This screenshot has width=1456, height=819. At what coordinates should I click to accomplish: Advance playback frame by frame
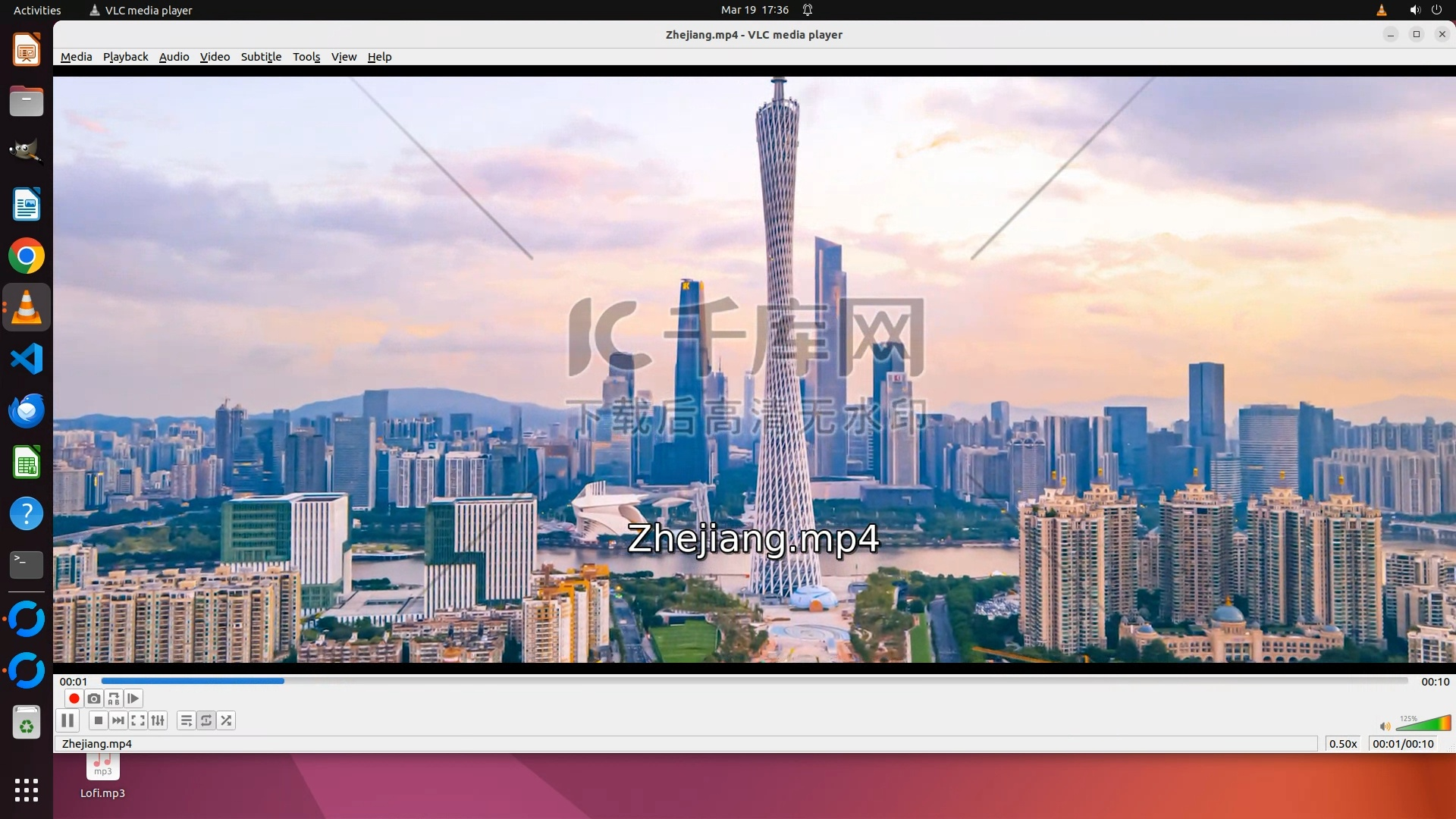click(133, 698)
